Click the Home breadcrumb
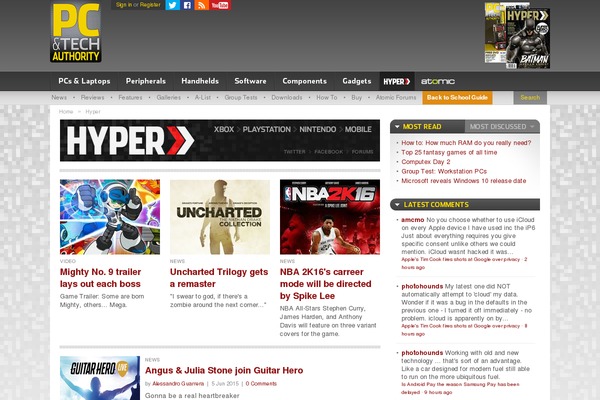The width and height of the screenshot is (600, 400). click(66, 112)
